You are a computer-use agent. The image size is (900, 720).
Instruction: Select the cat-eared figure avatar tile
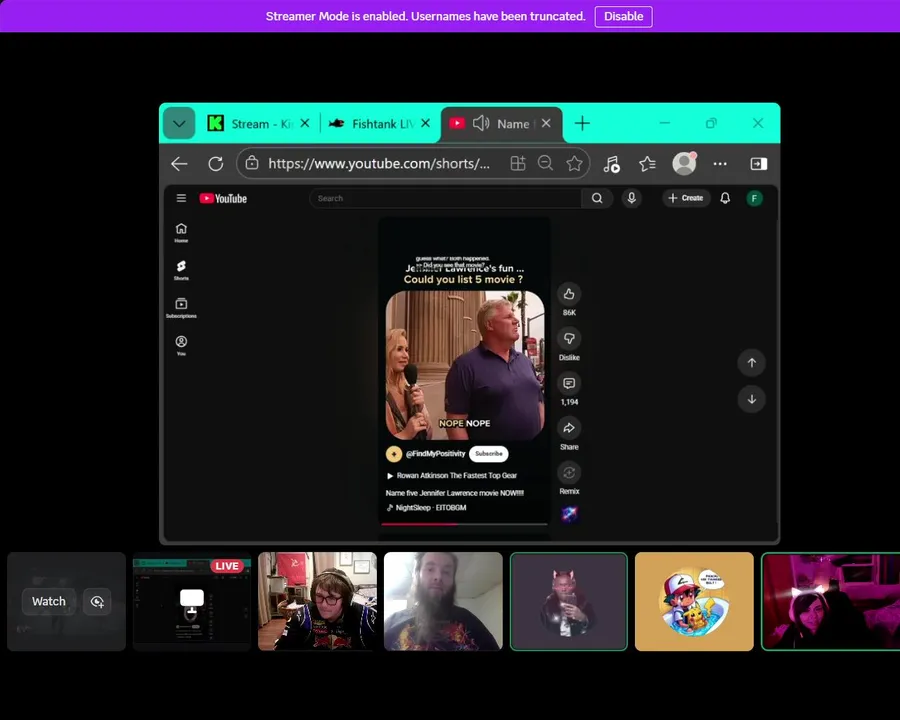569,602
